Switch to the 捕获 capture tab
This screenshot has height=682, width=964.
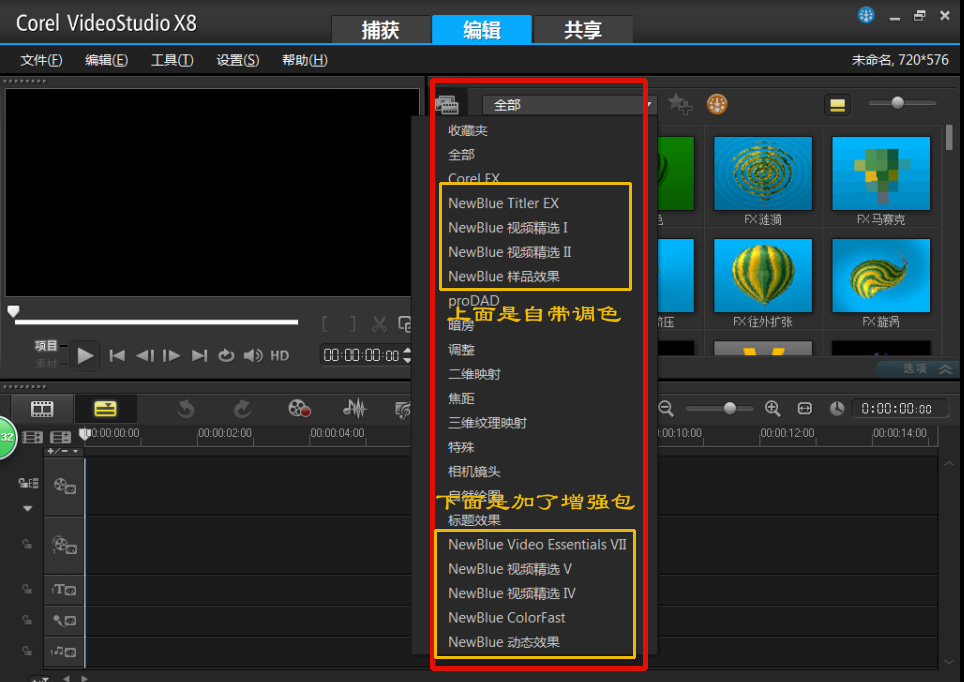(381, 30)
